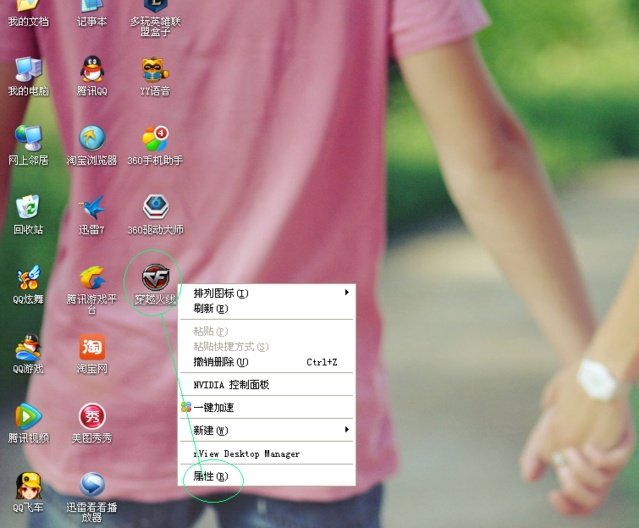The image size is (639, 528).
Task: Open 新建 submenu entry
Action: point(267,430)
